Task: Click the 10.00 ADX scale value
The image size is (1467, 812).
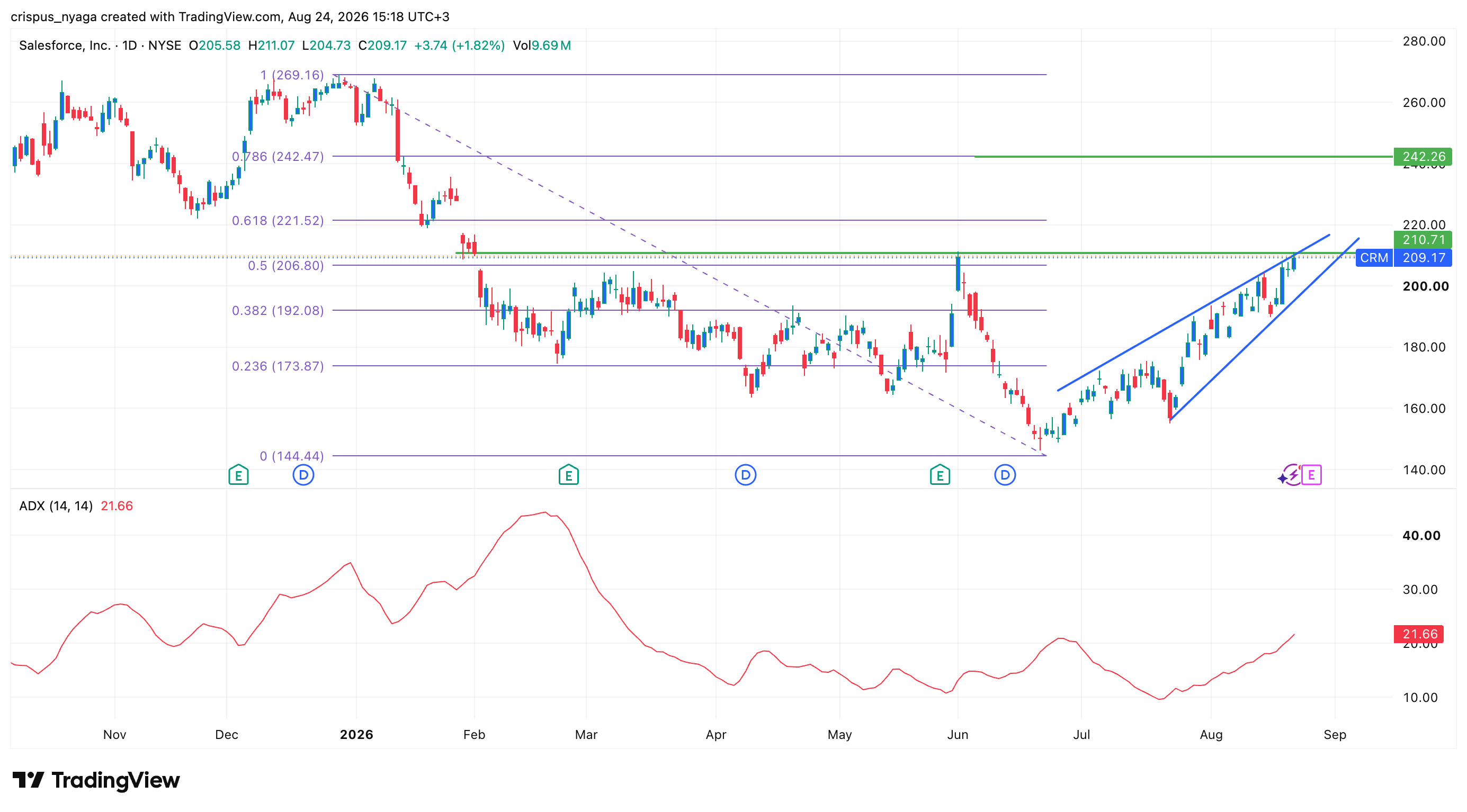Action: 1420,698
